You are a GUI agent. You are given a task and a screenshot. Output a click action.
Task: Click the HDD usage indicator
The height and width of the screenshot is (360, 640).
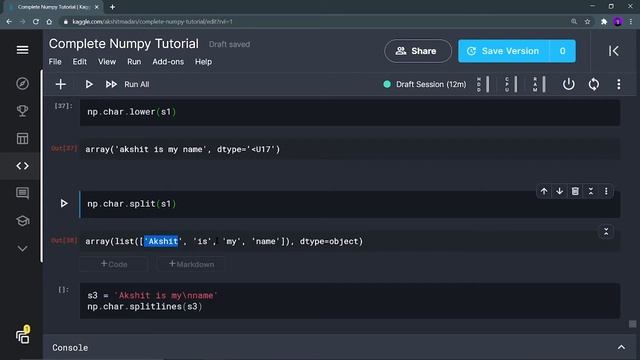(x=483, y=84)
